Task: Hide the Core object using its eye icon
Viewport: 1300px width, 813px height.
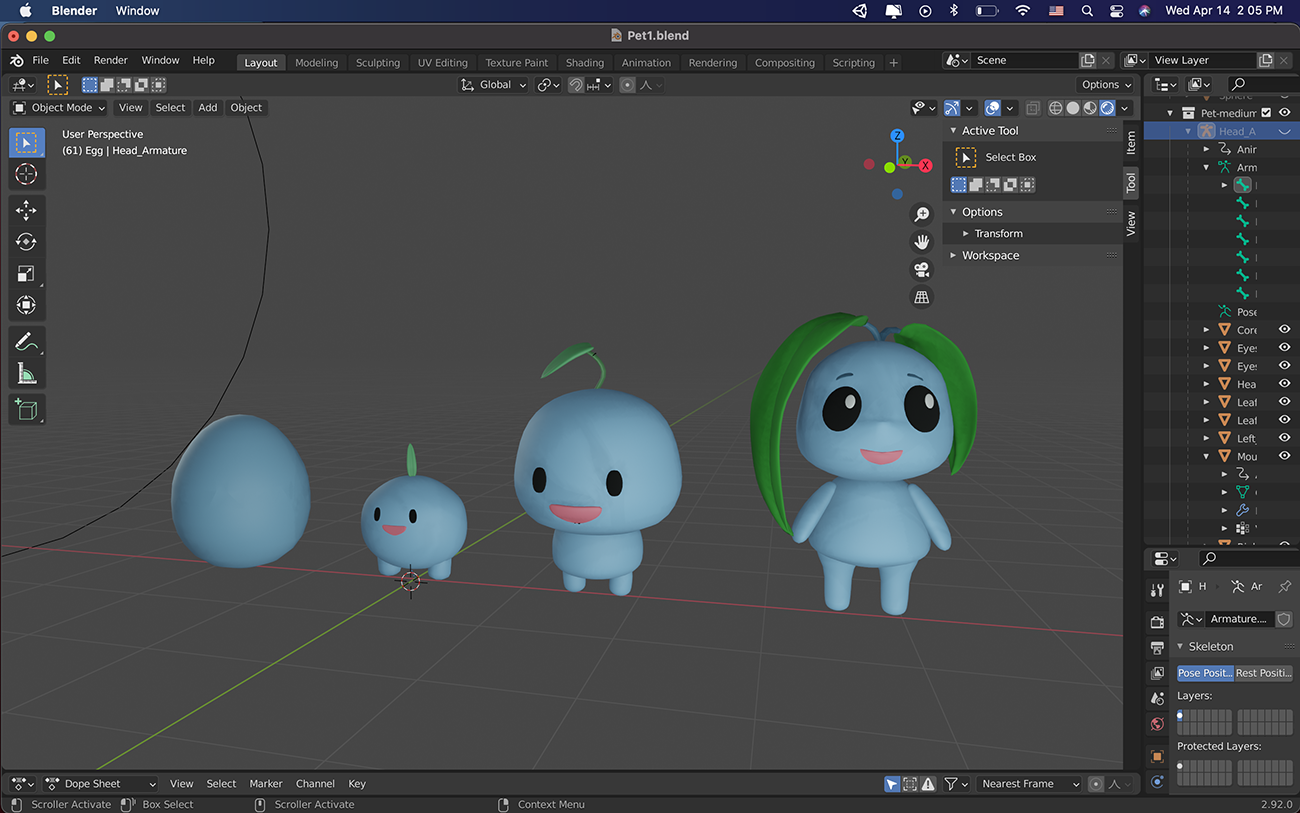Action: click(1285, 330)
